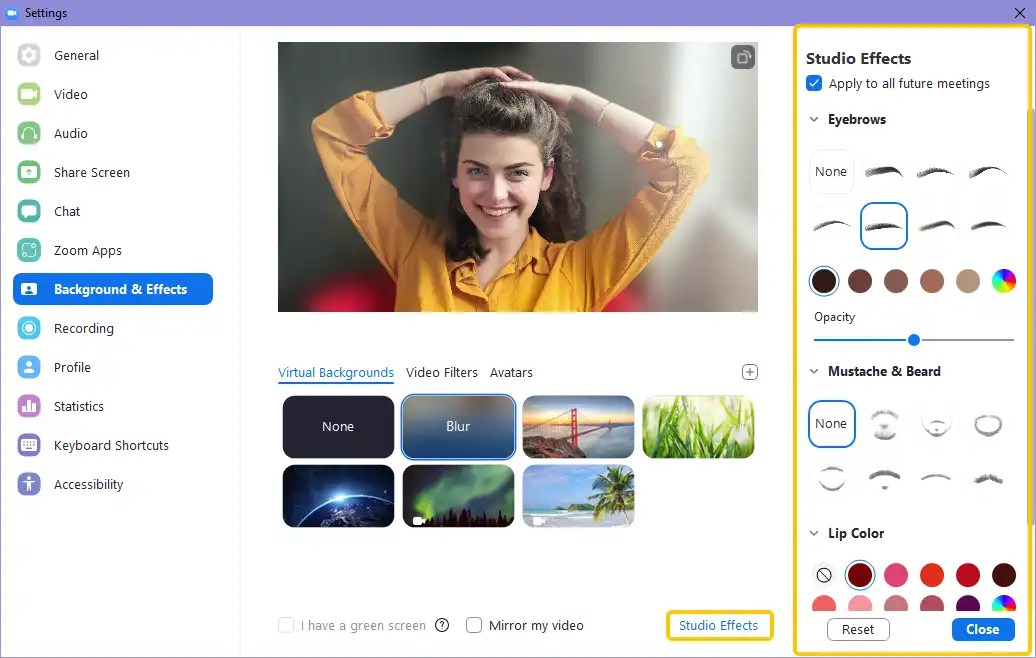The width and height of the screenshot is (1036, 658).
Task: Switch to the Video Filters tab
Action: tap(442, 372)
